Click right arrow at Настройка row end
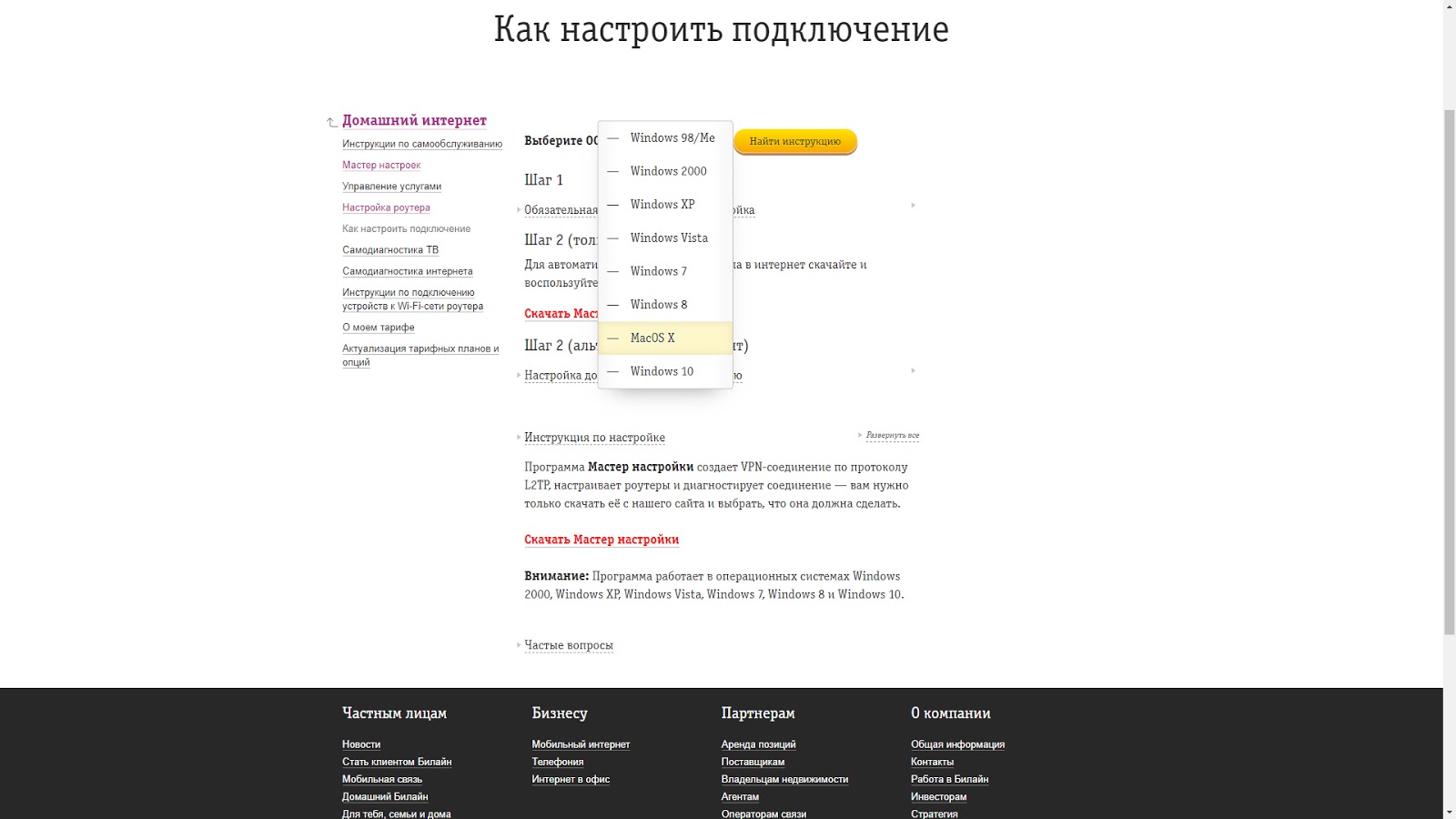1456x819 pixels. [913, 370]
